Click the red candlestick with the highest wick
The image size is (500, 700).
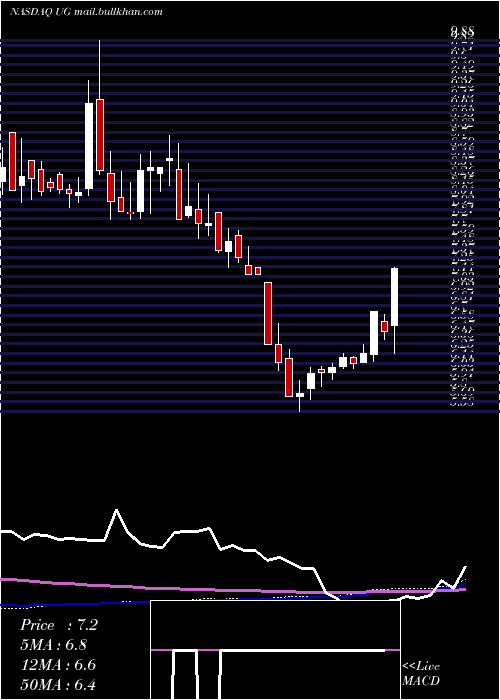[x=100, y=135]
